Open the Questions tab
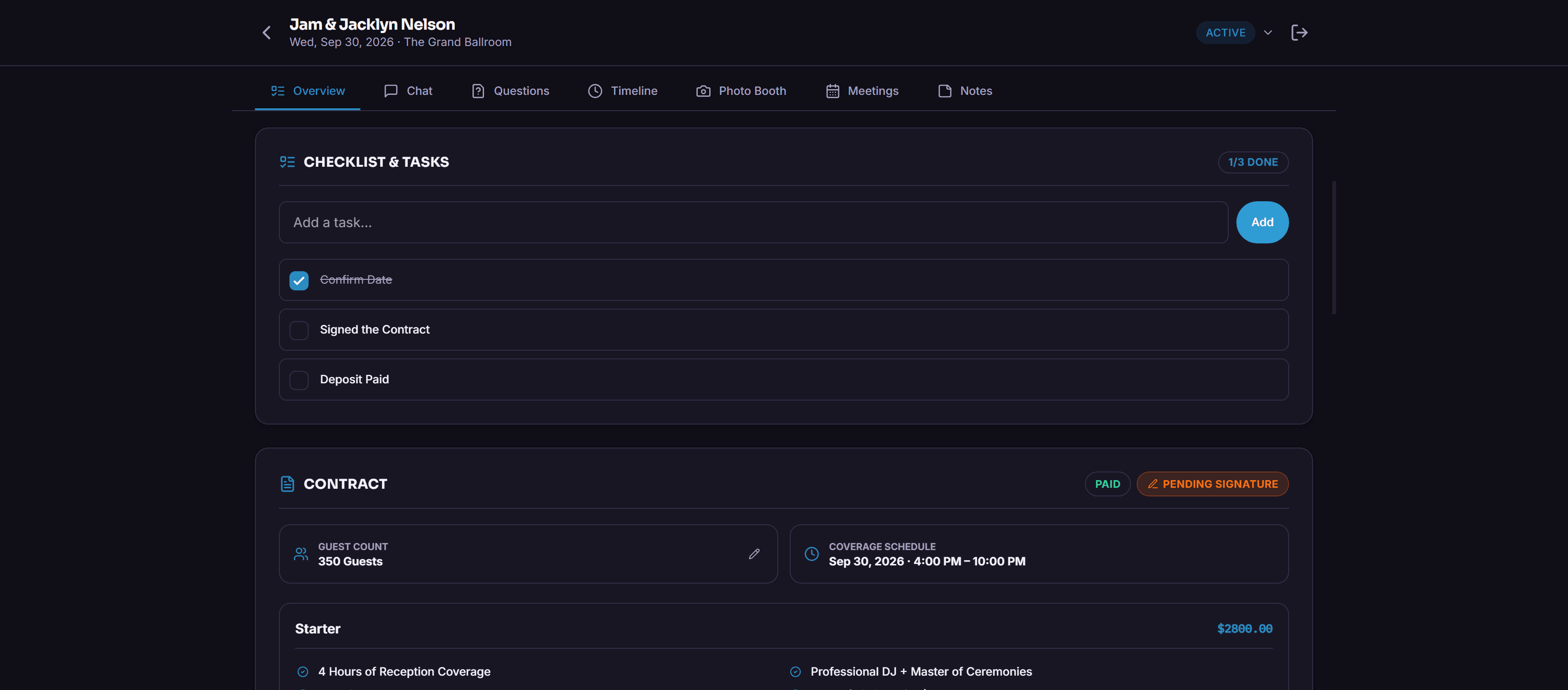This screenshot has width=1568, height=690. 510,91
